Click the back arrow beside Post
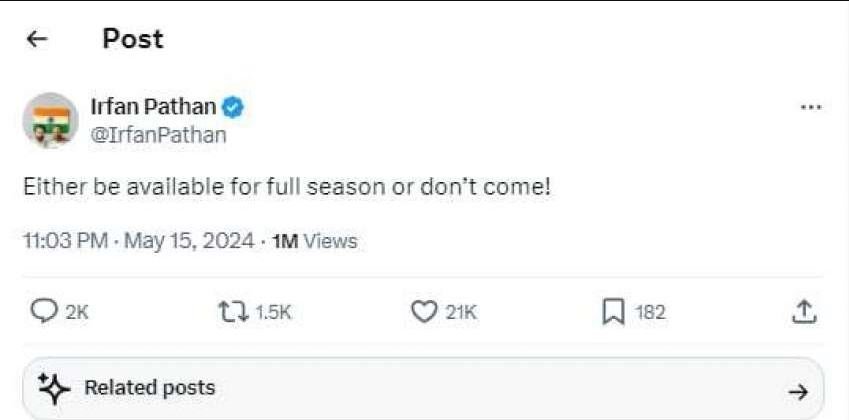The image size is (849, 420). point(37,39)
